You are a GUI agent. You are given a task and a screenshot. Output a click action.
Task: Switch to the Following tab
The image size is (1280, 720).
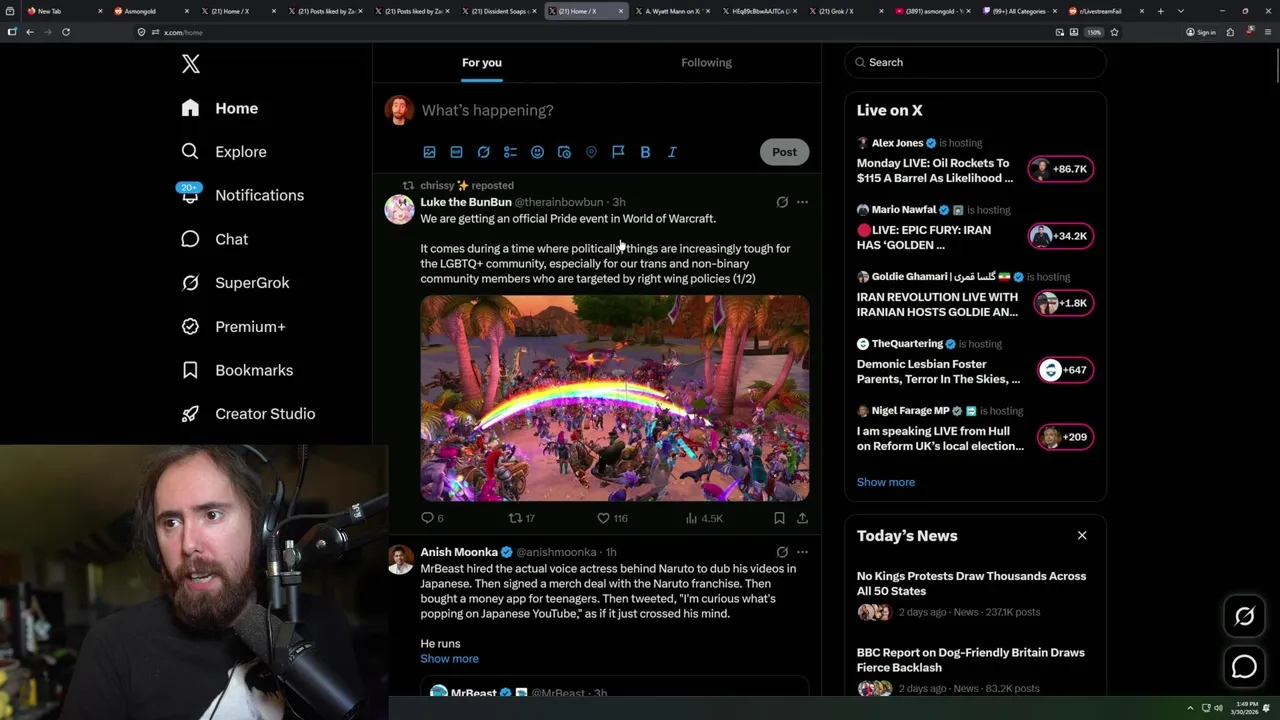(706, 62)
